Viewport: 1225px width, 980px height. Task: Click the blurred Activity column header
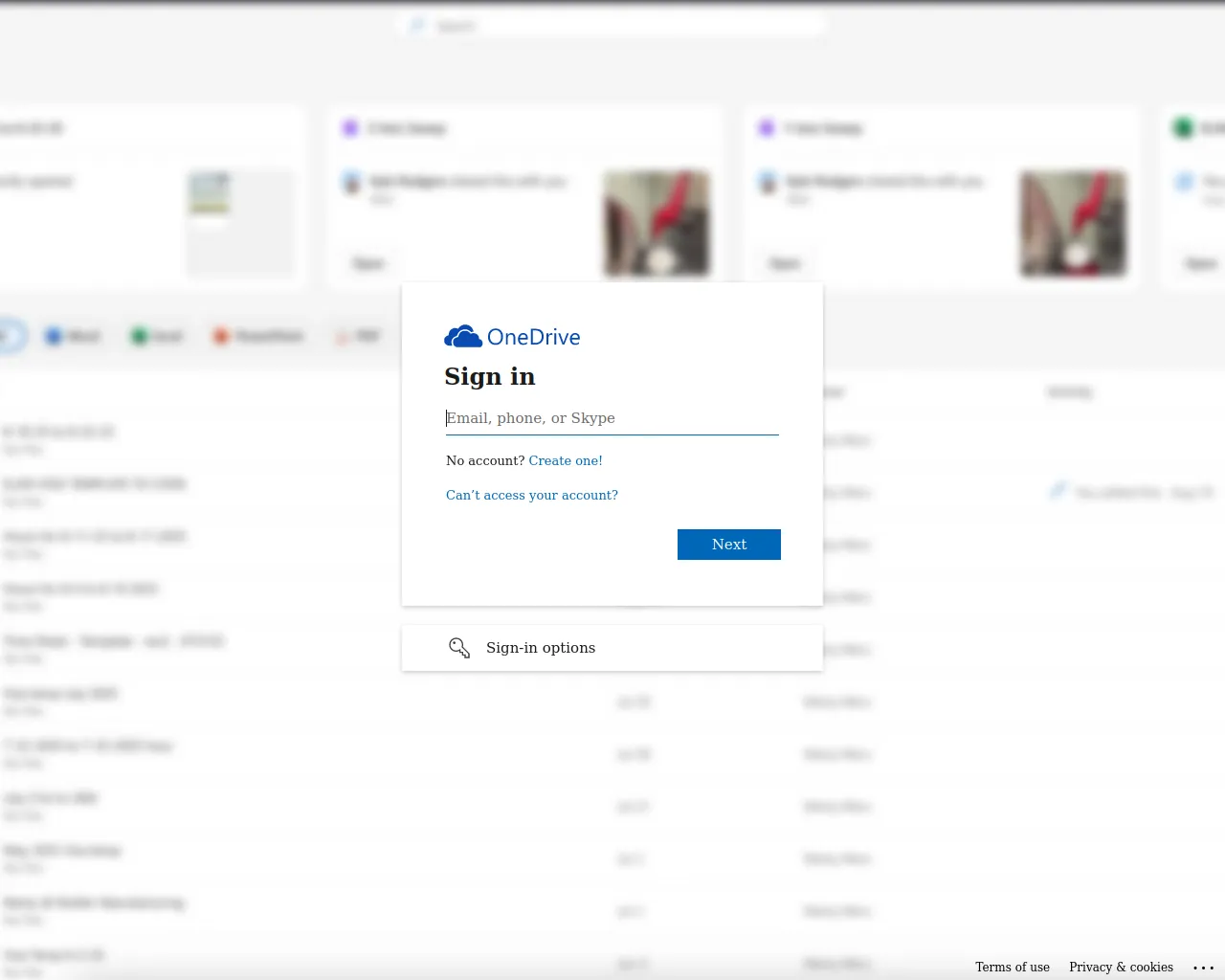click(1069, 392)
